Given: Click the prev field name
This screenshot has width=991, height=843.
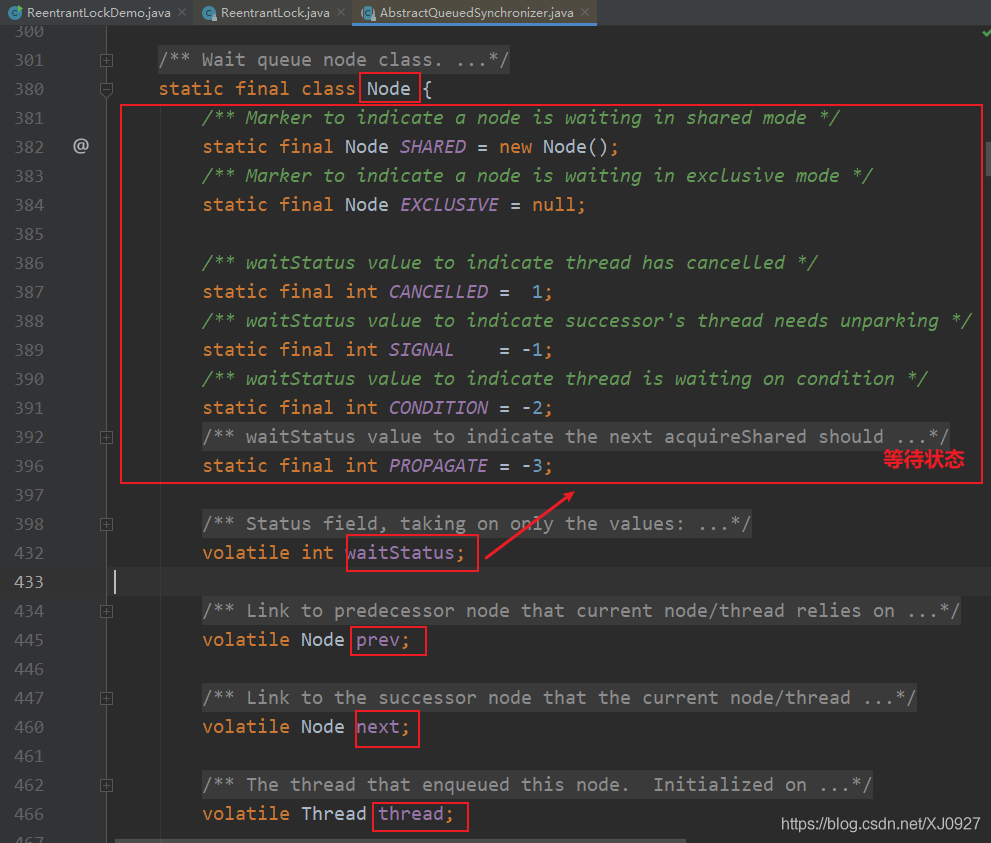Looking at the screenshot, I should pyautogui.click(x=378, y=640).
